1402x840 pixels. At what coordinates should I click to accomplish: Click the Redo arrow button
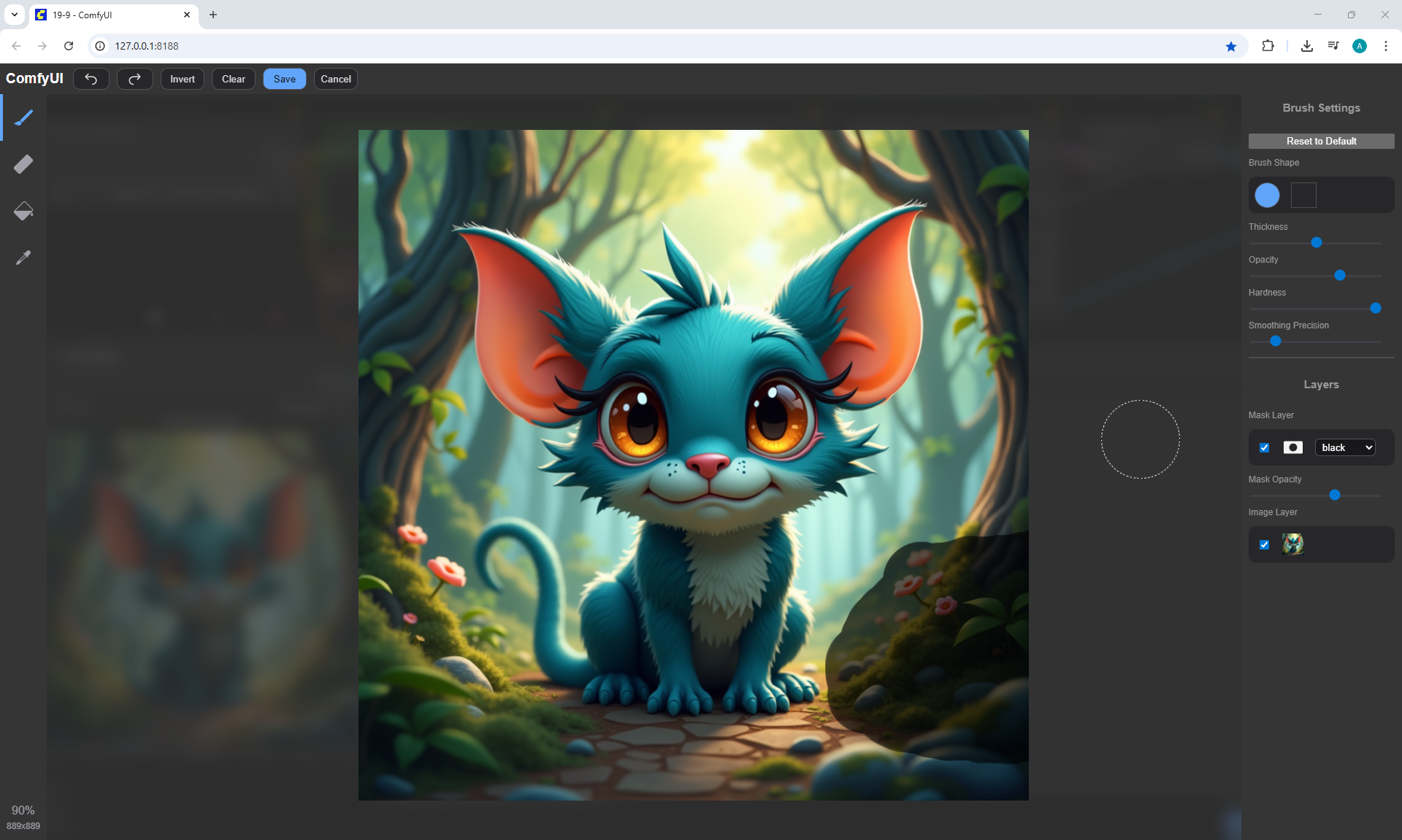click(135, 79)
